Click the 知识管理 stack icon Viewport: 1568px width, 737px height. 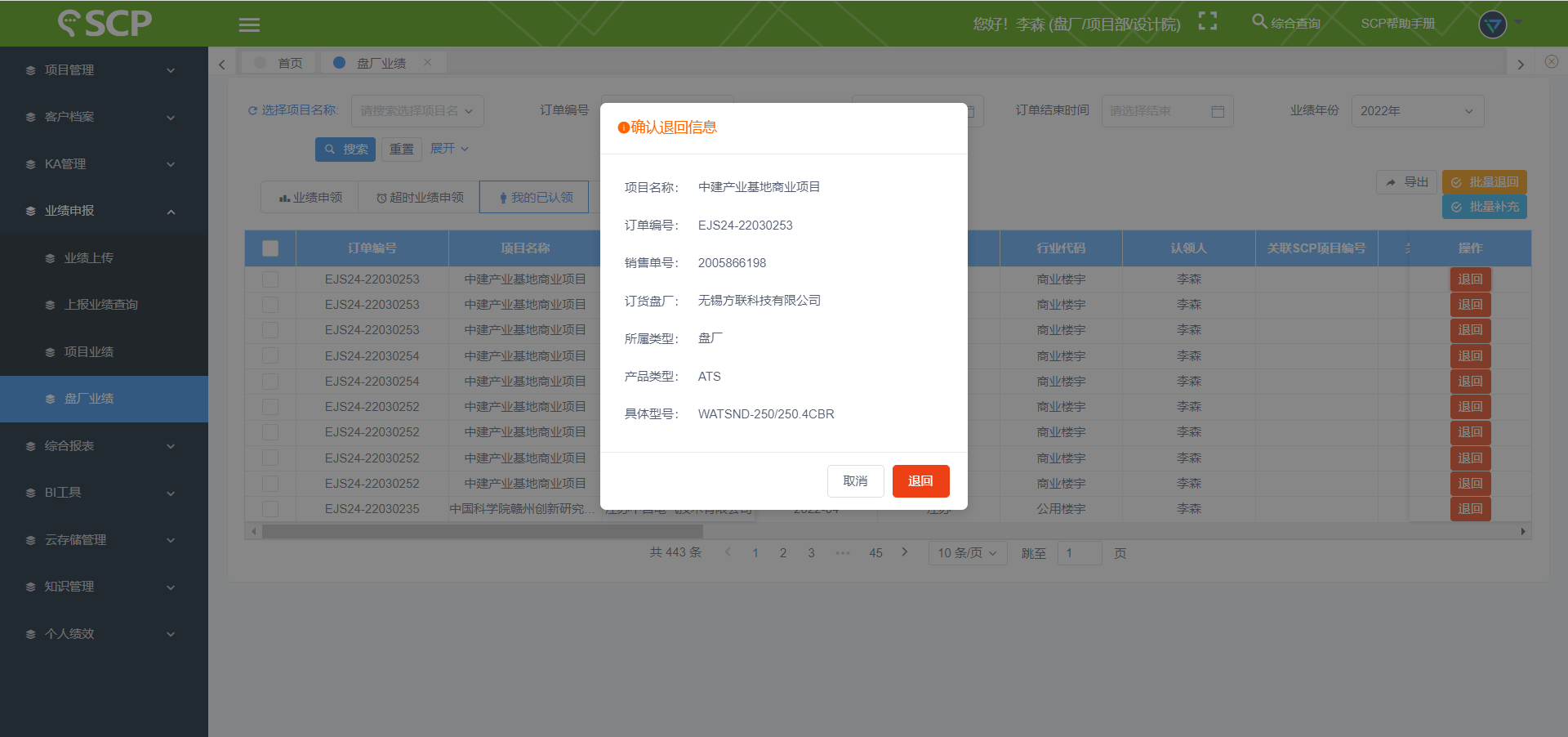[x=30, y=587]
